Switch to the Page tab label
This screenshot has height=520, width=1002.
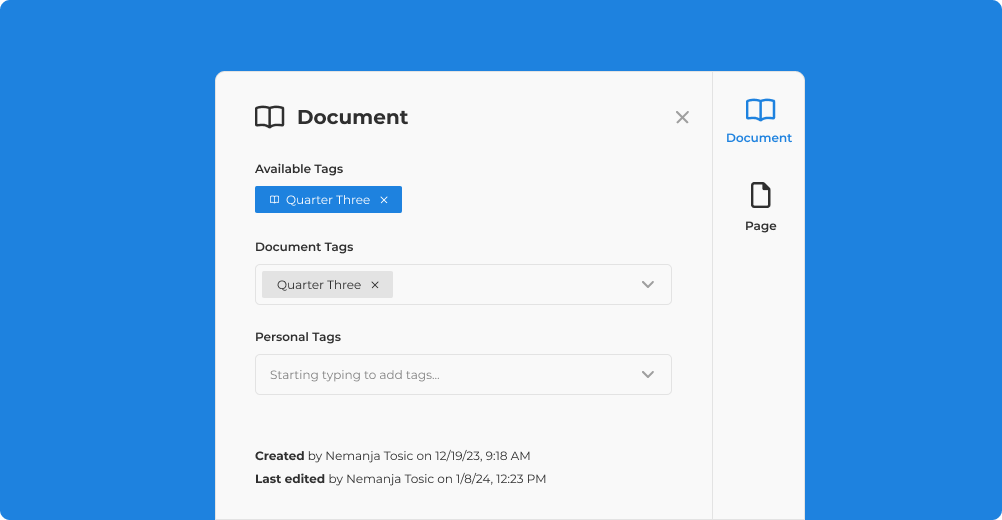[760, 226]
